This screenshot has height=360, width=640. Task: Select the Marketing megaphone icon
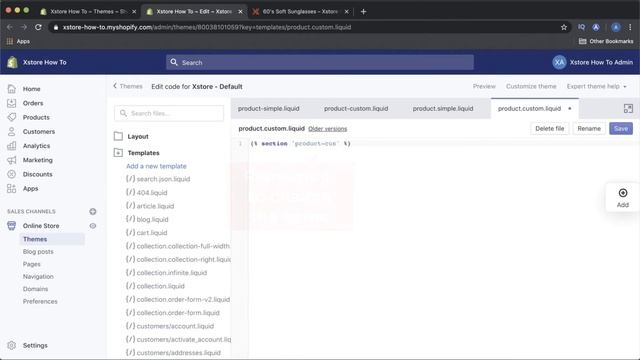[x=11, y=160]
